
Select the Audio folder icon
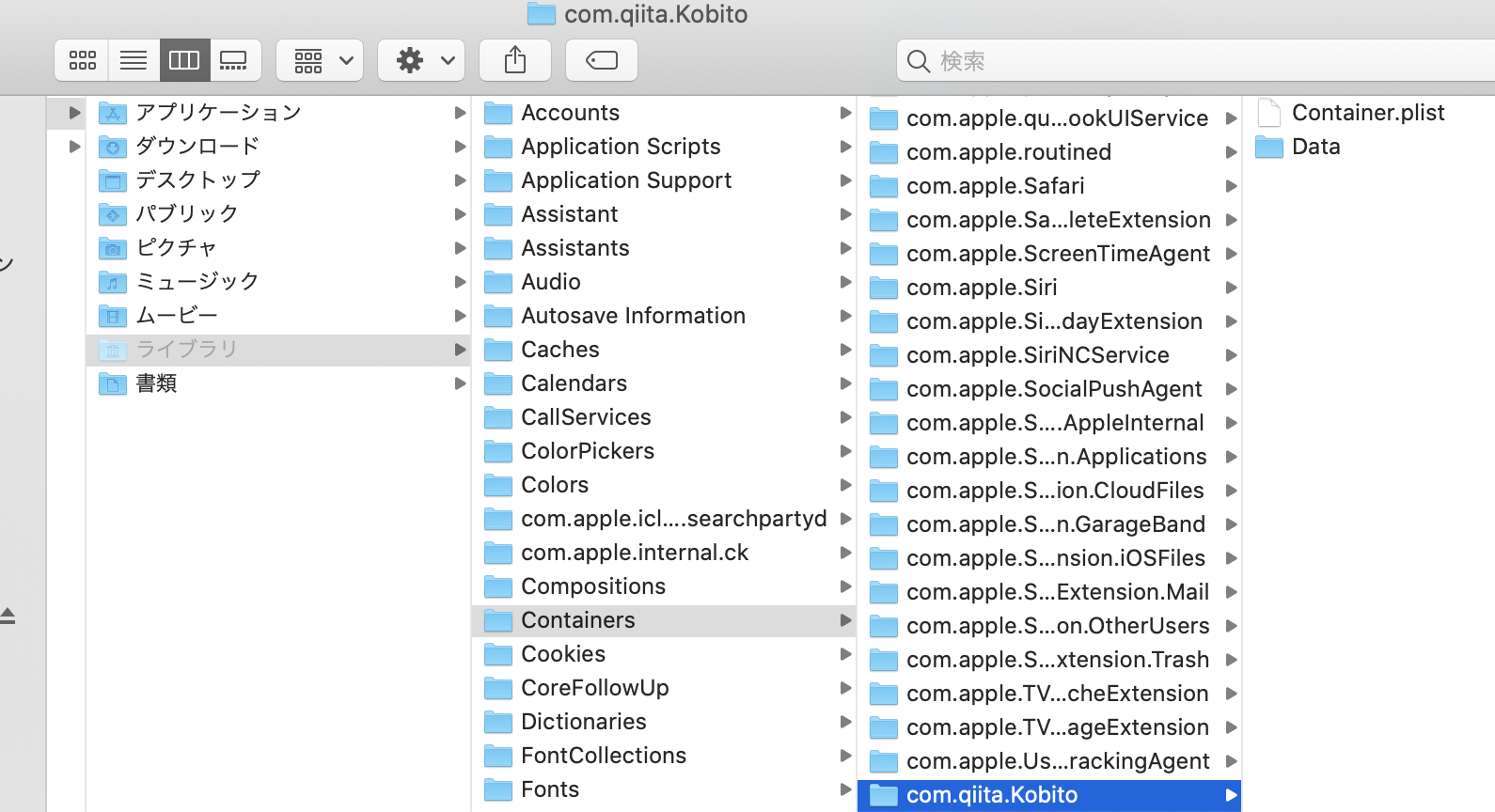498,282
